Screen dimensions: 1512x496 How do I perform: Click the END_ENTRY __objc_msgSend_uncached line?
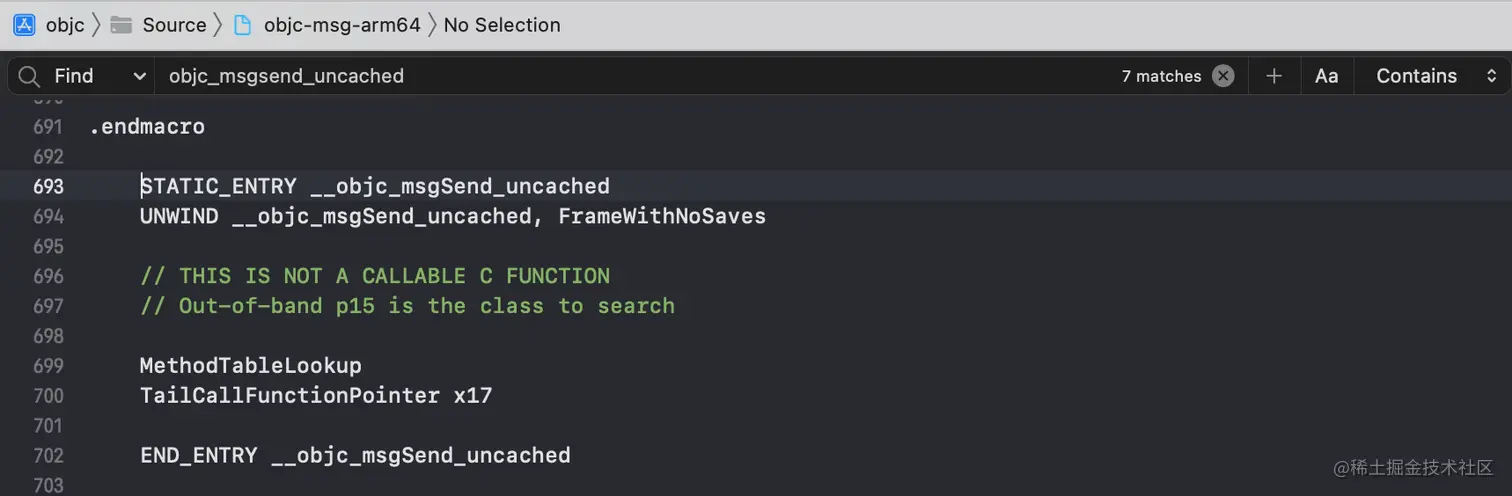(x=355, y=456)
